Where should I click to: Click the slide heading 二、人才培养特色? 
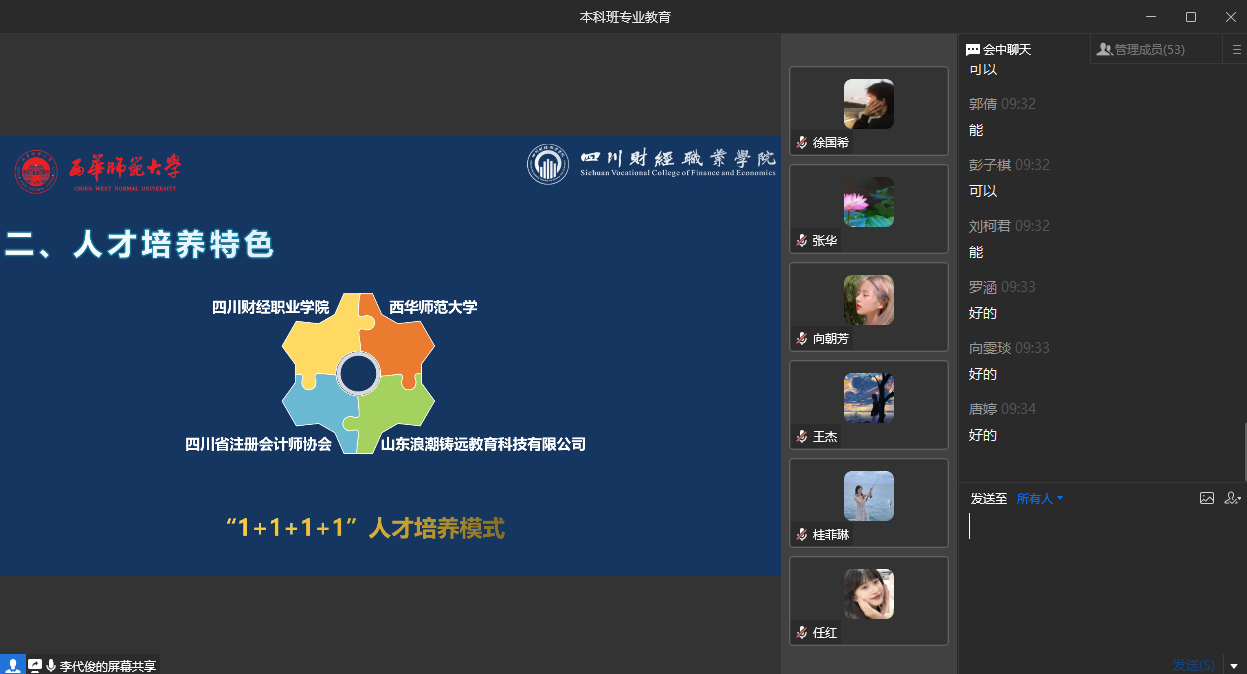[139, 245]
